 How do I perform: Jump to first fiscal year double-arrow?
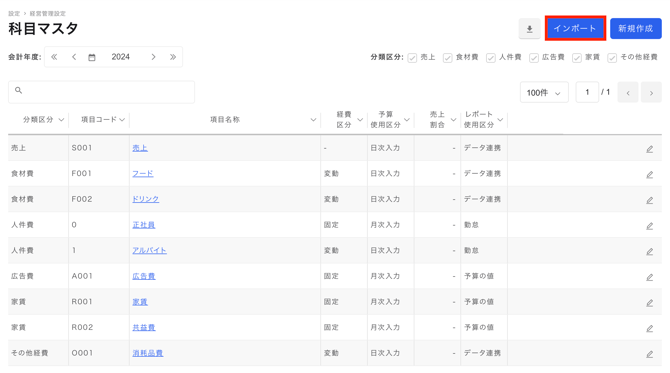[54, 57]
